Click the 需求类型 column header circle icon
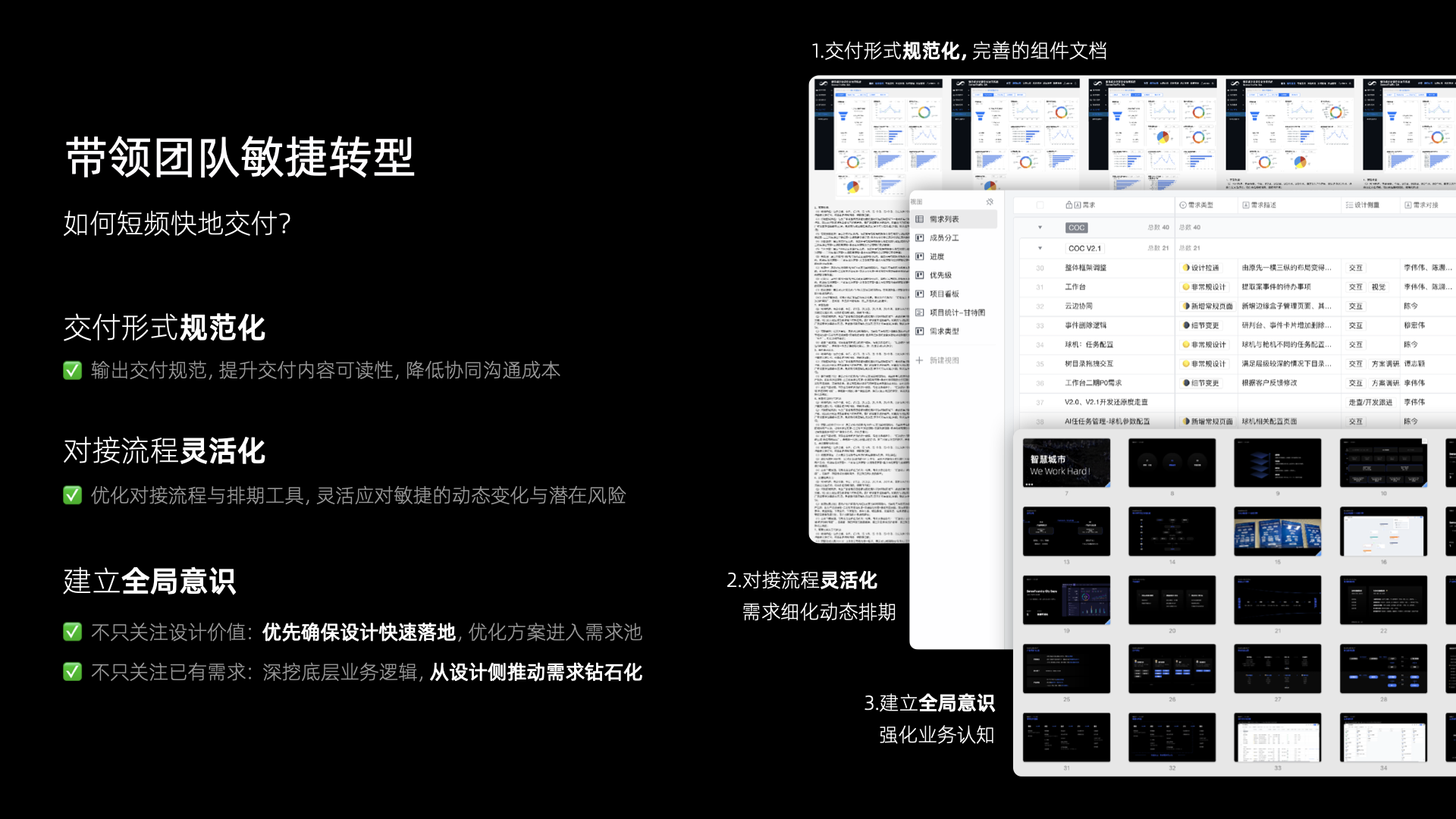Image resolution: width=1456 pixels, height=819 pixels. point(1182,206)
